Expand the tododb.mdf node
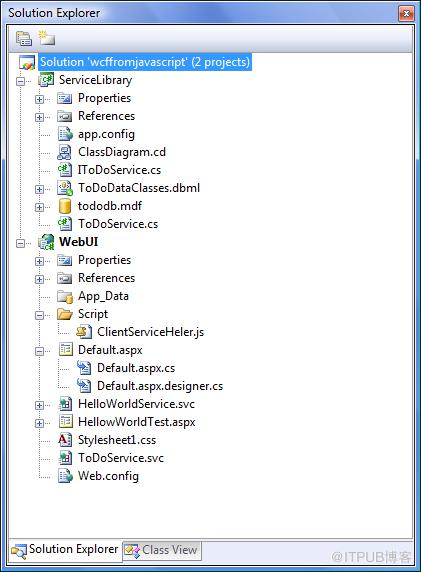The width and height of the screenshot is (421, 572). pyautogui.click(x=39, y=207)
